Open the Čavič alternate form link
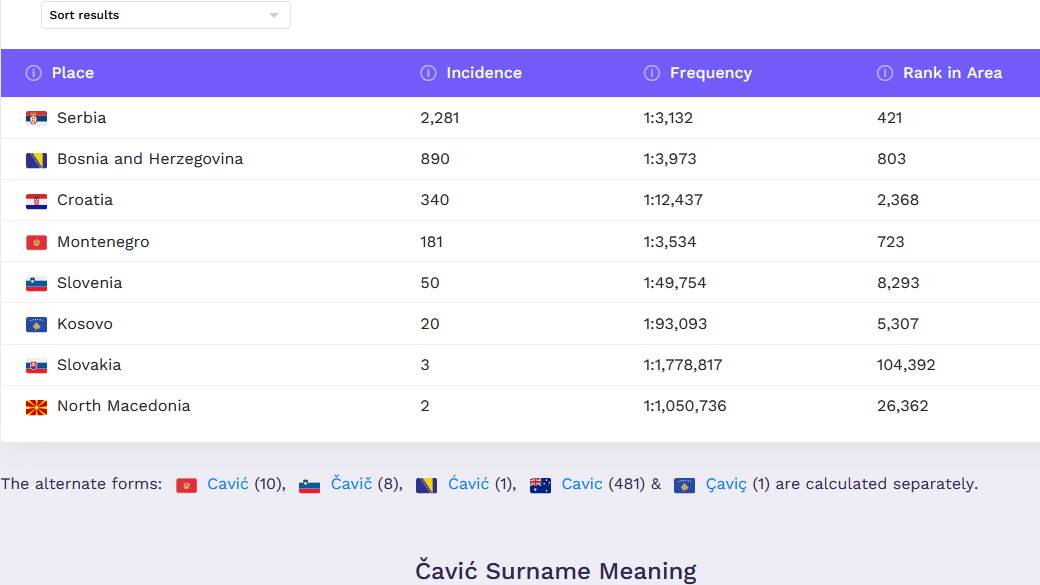Screen dimensions: 1040x585 (x=351, y=484)
